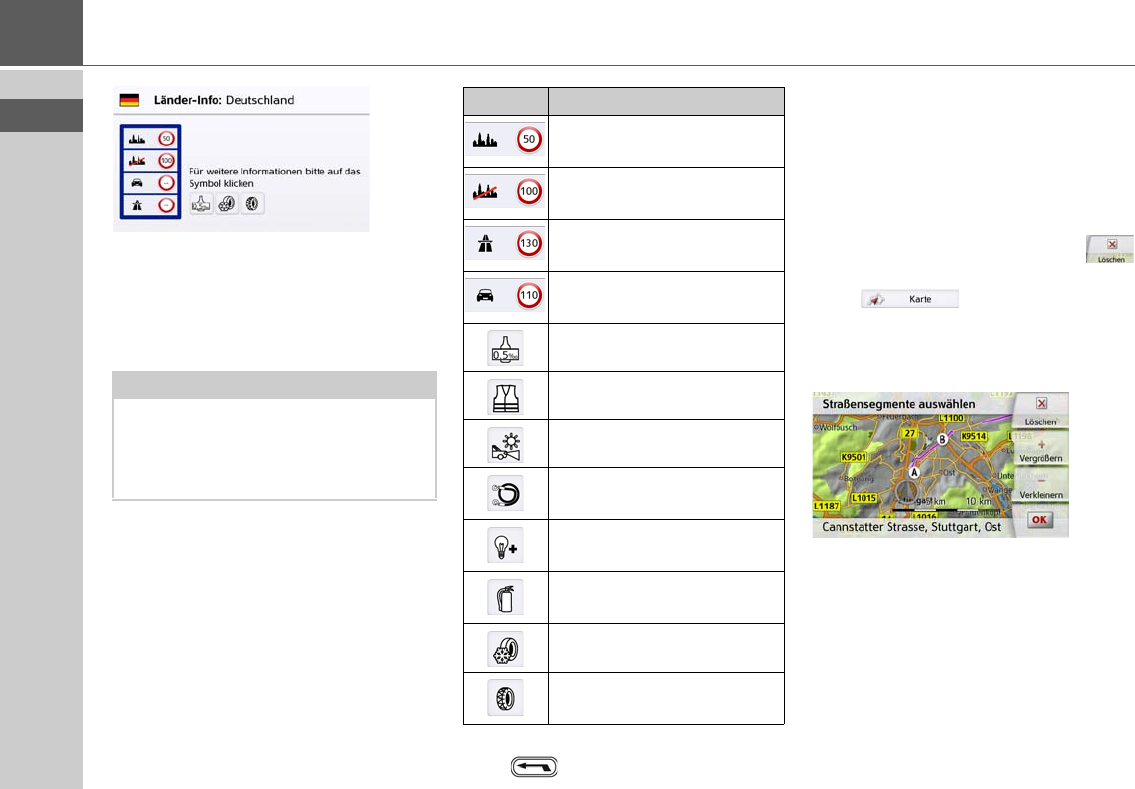Click the 0,5‰ alcohol limit icon in the table
The height and width of the screenshot is (789, 1135).
click(x=505, y=348)
